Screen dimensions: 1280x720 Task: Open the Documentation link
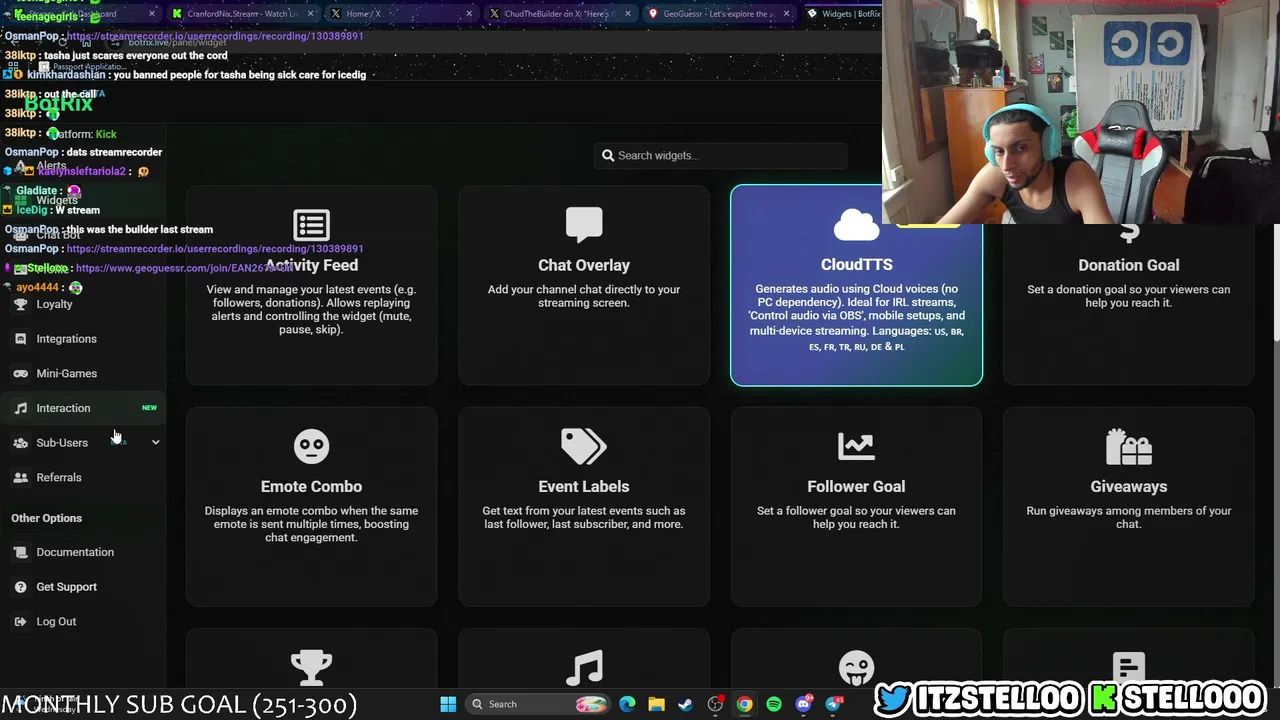pos(75,552)
